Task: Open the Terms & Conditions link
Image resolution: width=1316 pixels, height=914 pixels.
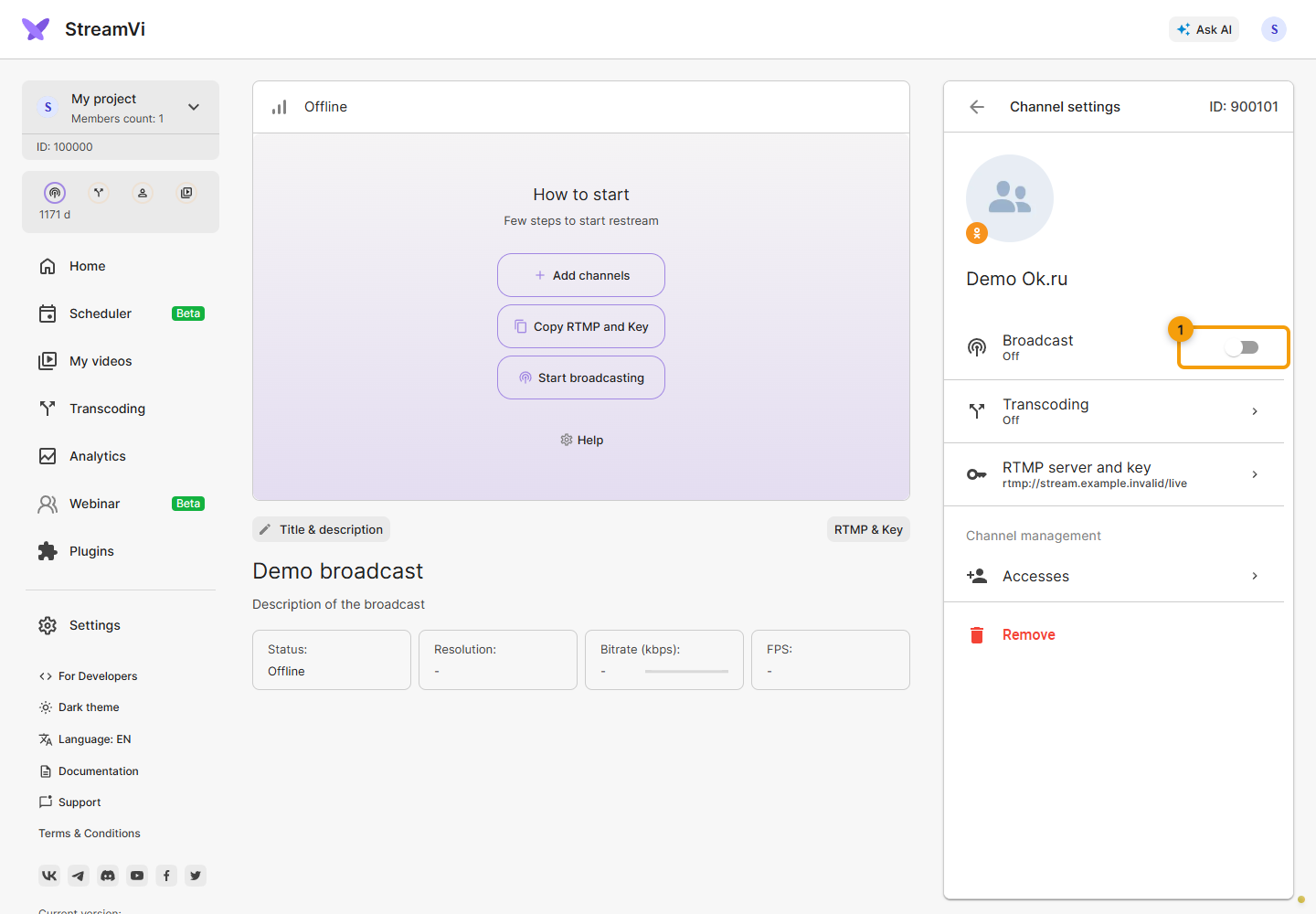Action: coord(90,834)
